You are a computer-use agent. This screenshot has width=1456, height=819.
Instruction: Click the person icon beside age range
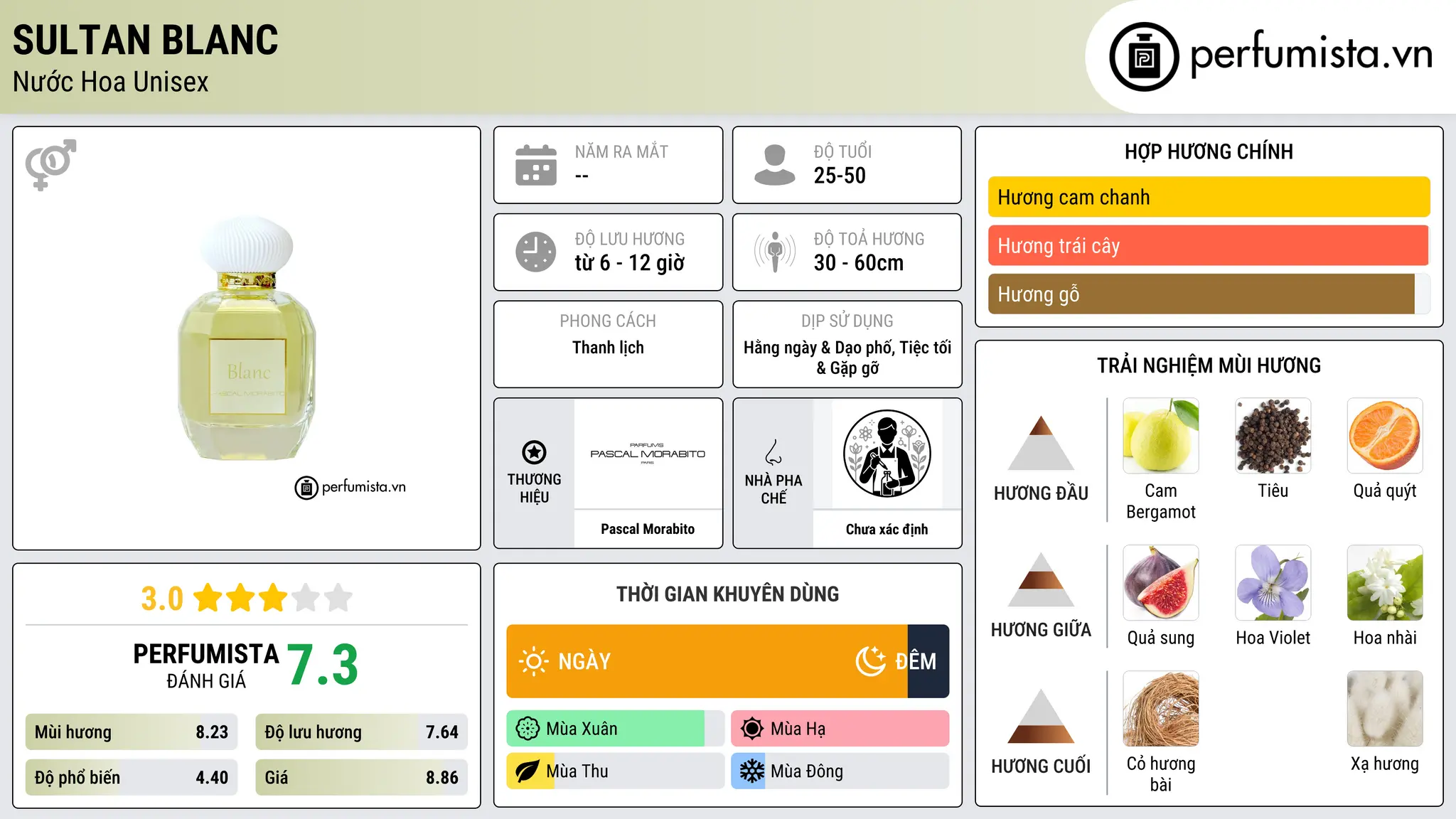click(x=775, y=165)
